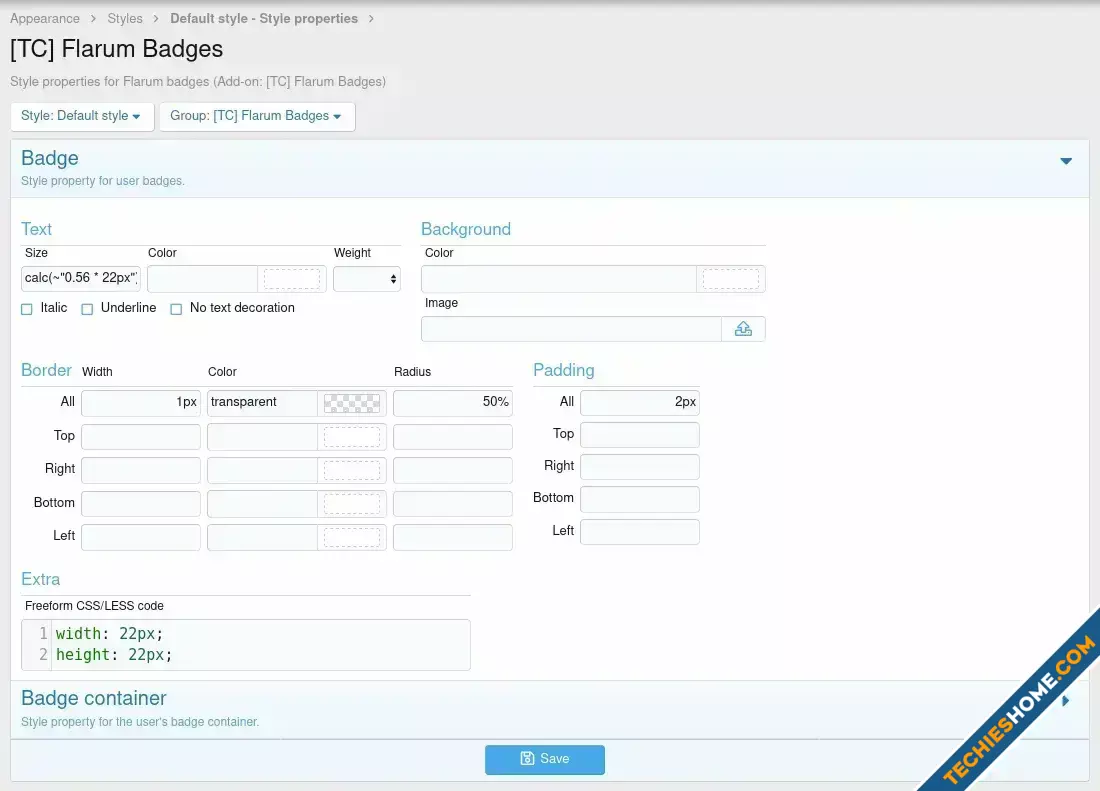Viewport: 1100px width, 791px height.
Task: Check the No text decoration option
Action: [x=176, y=309]
